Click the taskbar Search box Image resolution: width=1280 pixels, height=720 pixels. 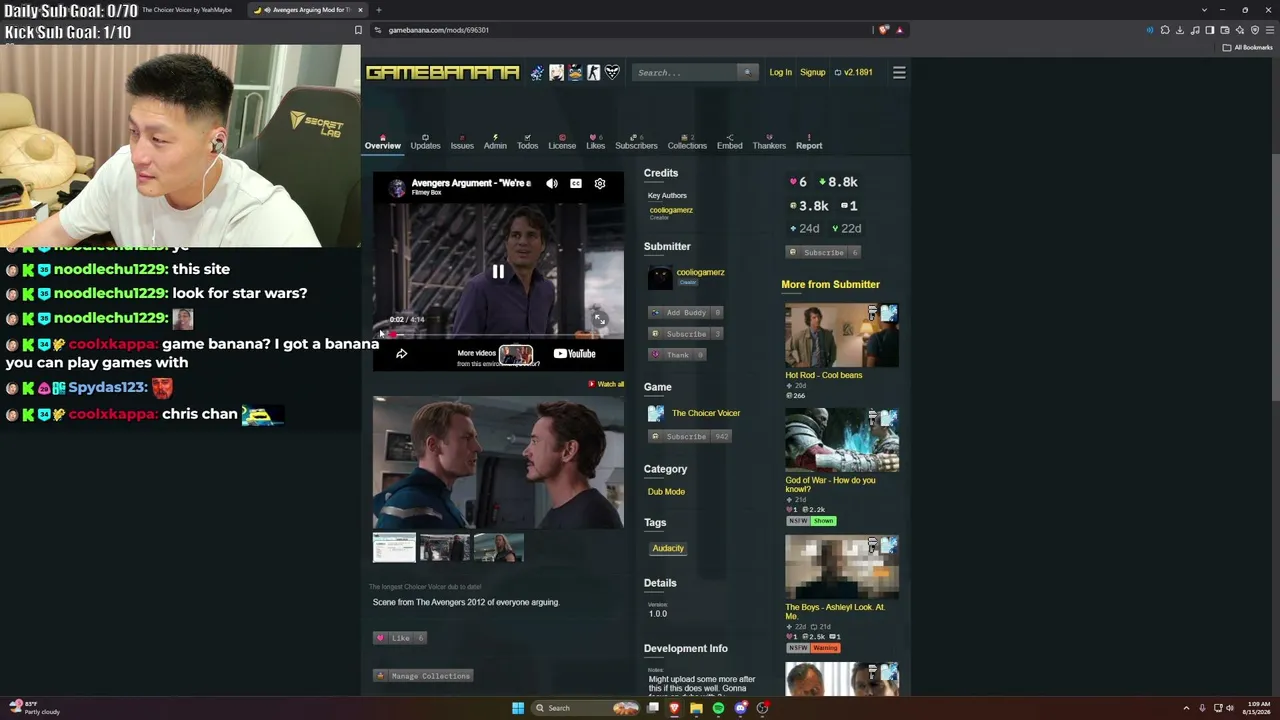pyautogui.click(x=586, y=708)
